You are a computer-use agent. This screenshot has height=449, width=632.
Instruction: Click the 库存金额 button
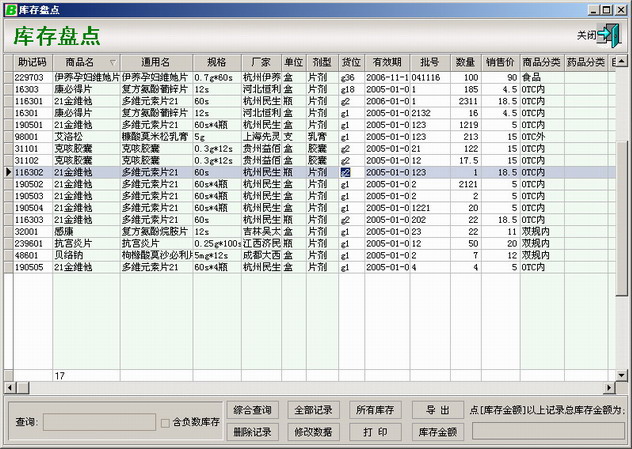pyautogui.click(x=437, y=432)
